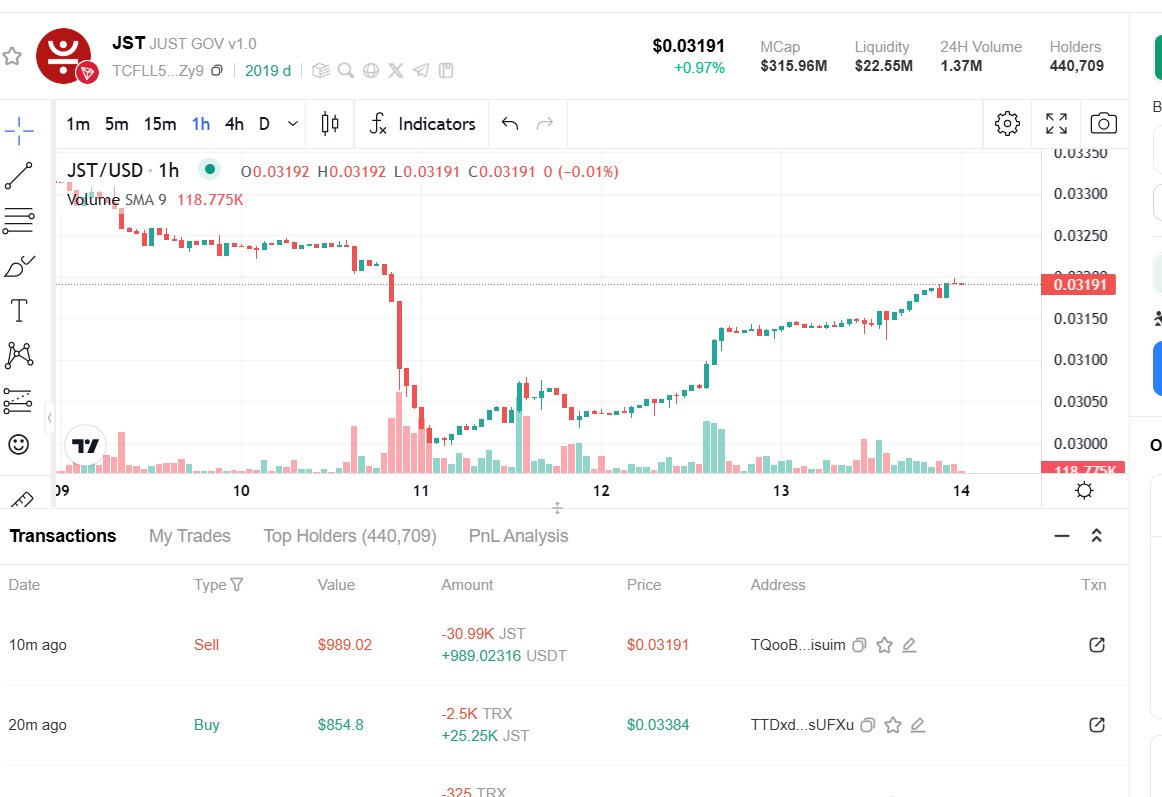The height and width of the screenshot is (797, 1162).
Task: Open the whitepaper book icon in header
Action: [x=446, y=70]
